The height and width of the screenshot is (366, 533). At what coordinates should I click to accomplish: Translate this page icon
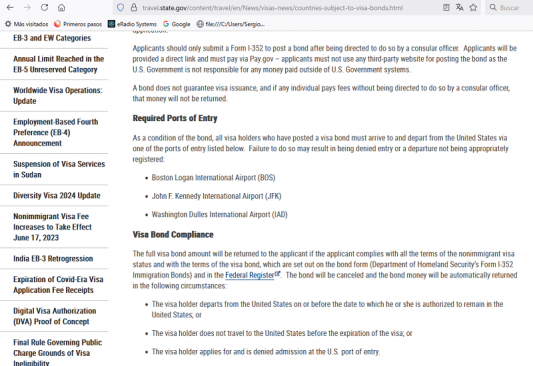pos(460,7)
